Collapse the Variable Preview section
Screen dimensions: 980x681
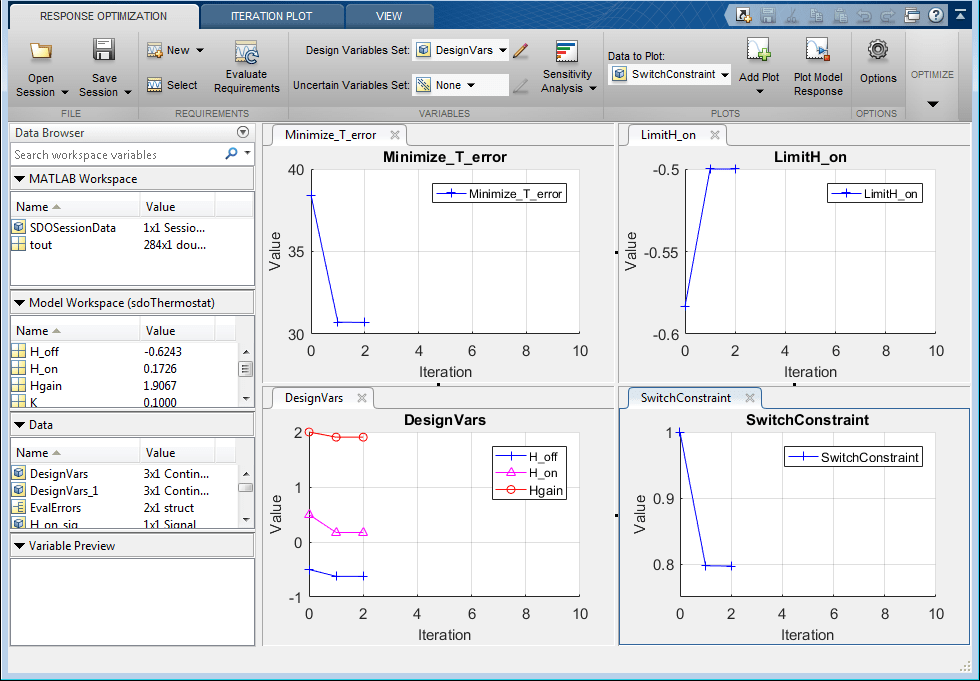click(x=19, y=546)
